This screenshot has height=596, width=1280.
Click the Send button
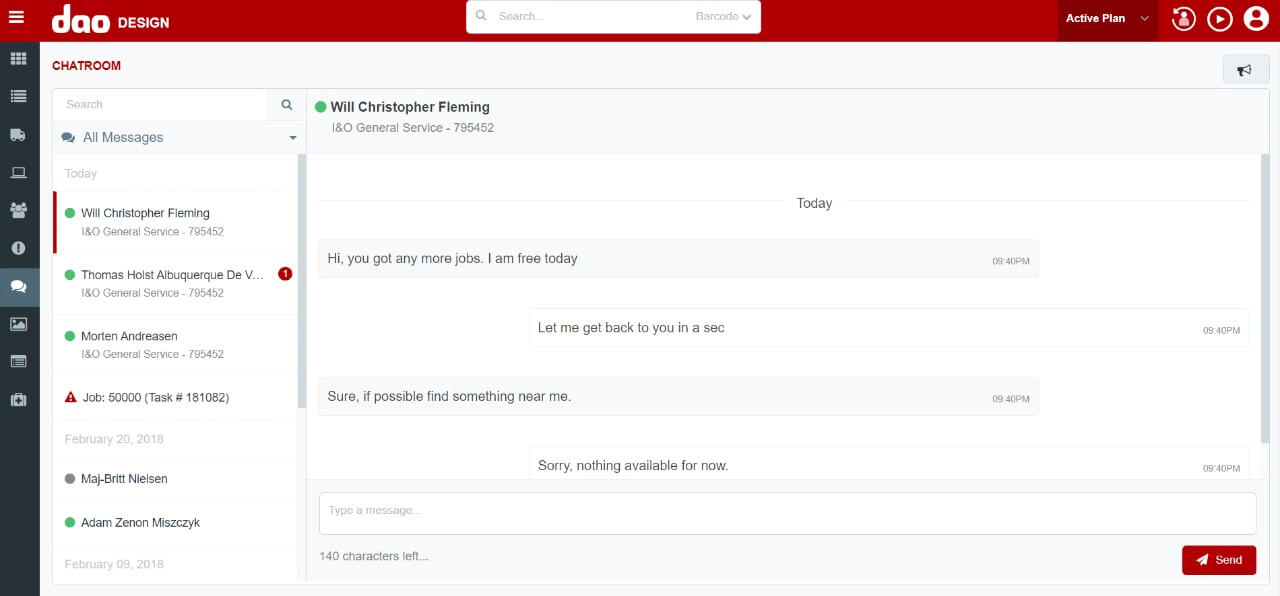pyautogui.click(x=1218, y=560)
